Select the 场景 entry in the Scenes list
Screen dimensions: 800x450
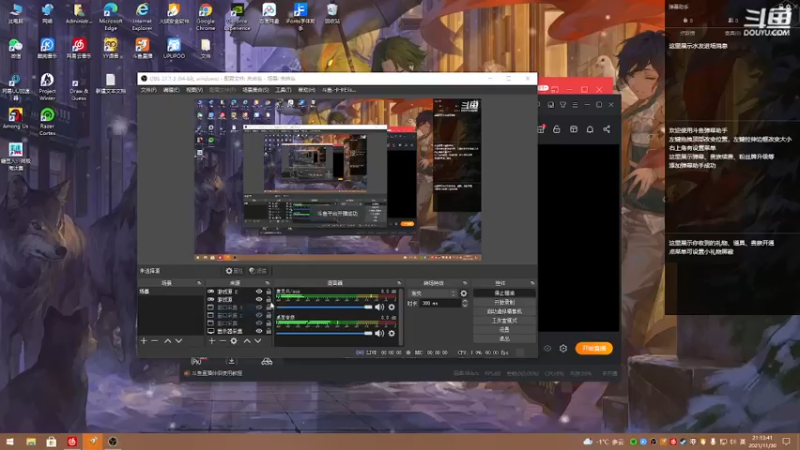(x=170, y=291)
